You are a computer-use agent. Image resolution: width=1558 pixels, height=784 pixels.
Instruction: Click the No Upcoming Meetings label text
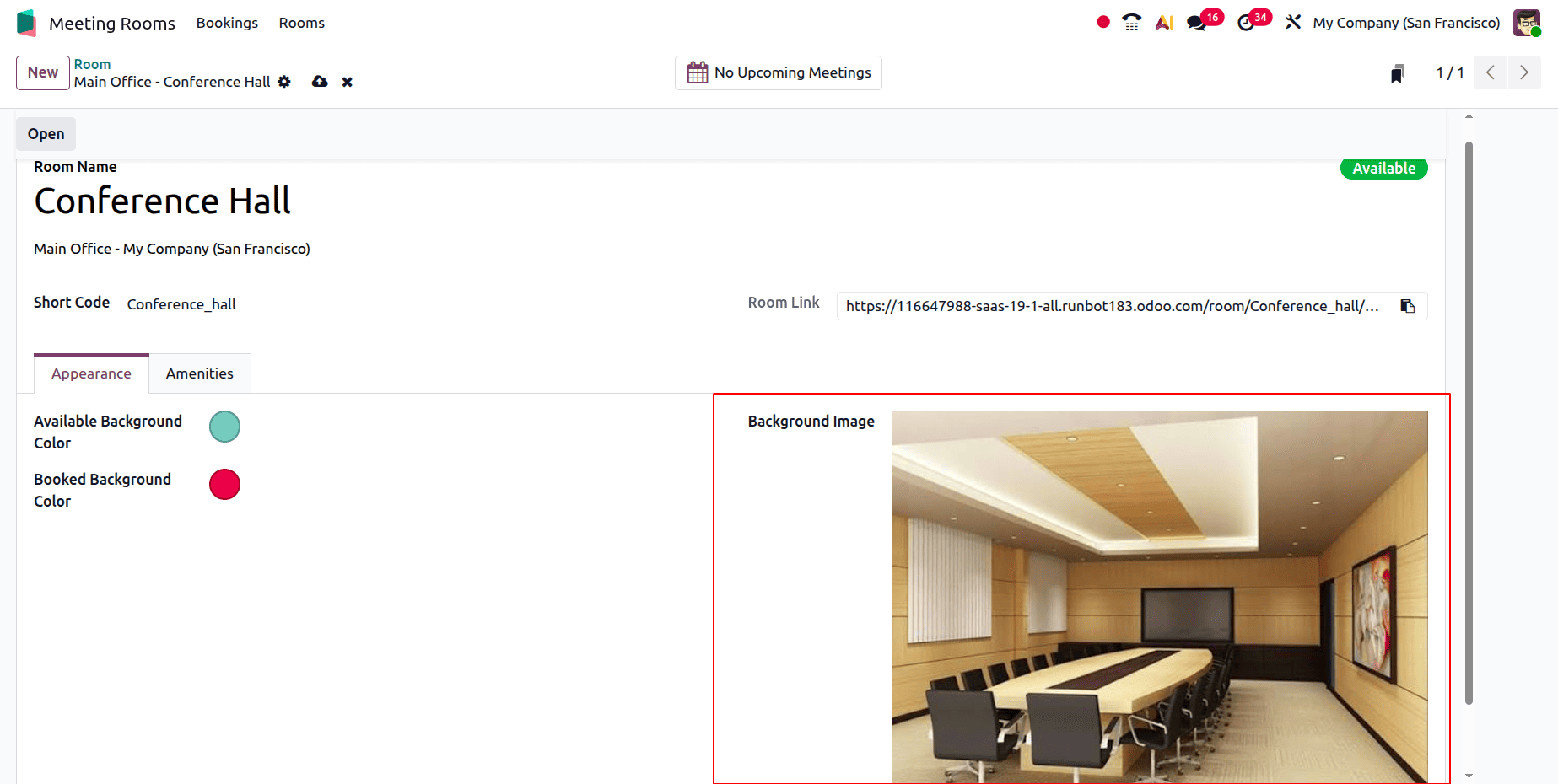(792, 72)
